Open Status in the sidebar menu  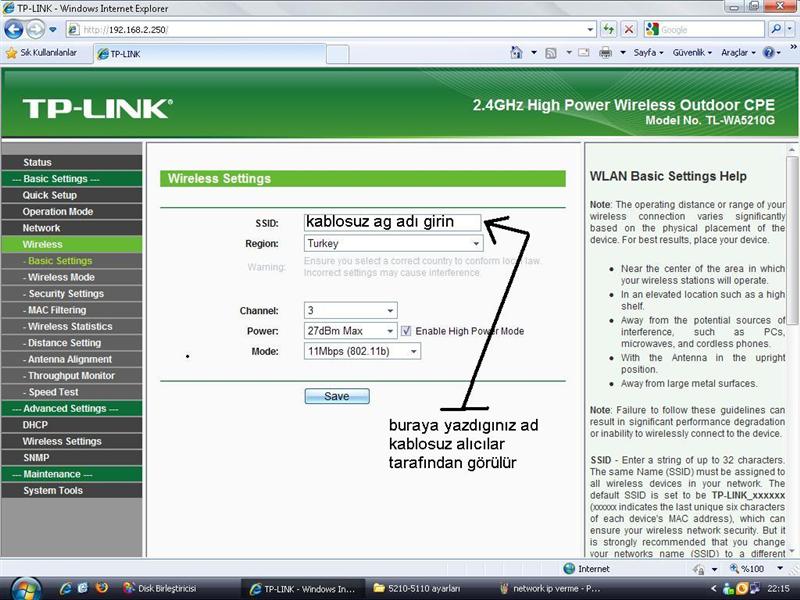pyautogui.click(x=72, y=162)
